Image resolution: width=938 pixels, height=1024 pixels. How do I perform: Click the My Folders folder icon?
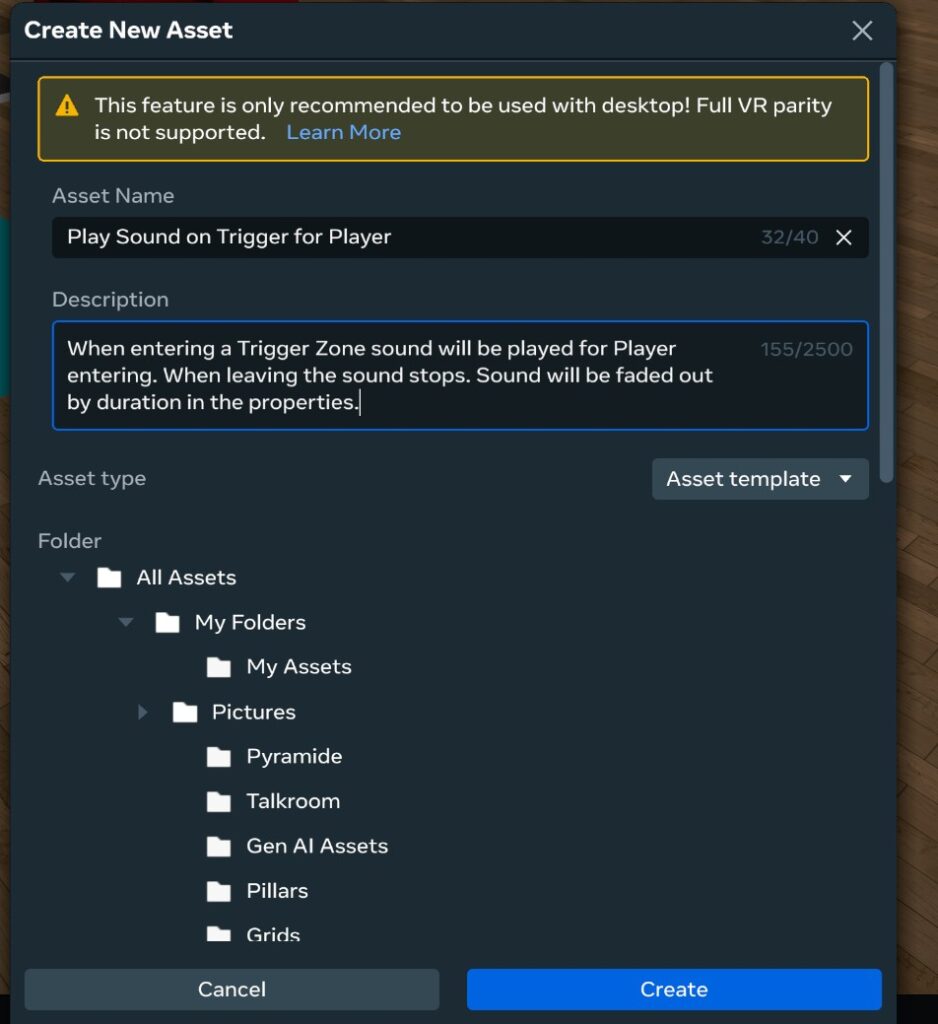(x=166, y=622)
